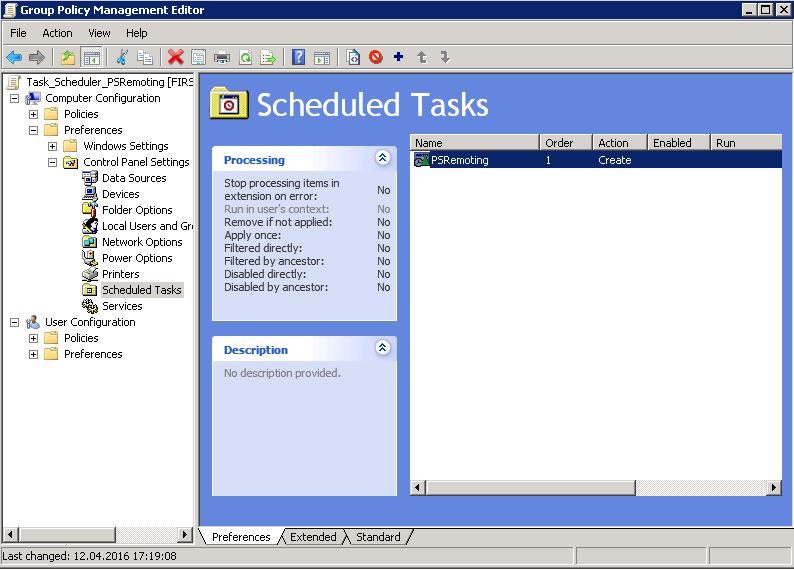Click the Forward arrow toolbar icon

pos(36,57)
